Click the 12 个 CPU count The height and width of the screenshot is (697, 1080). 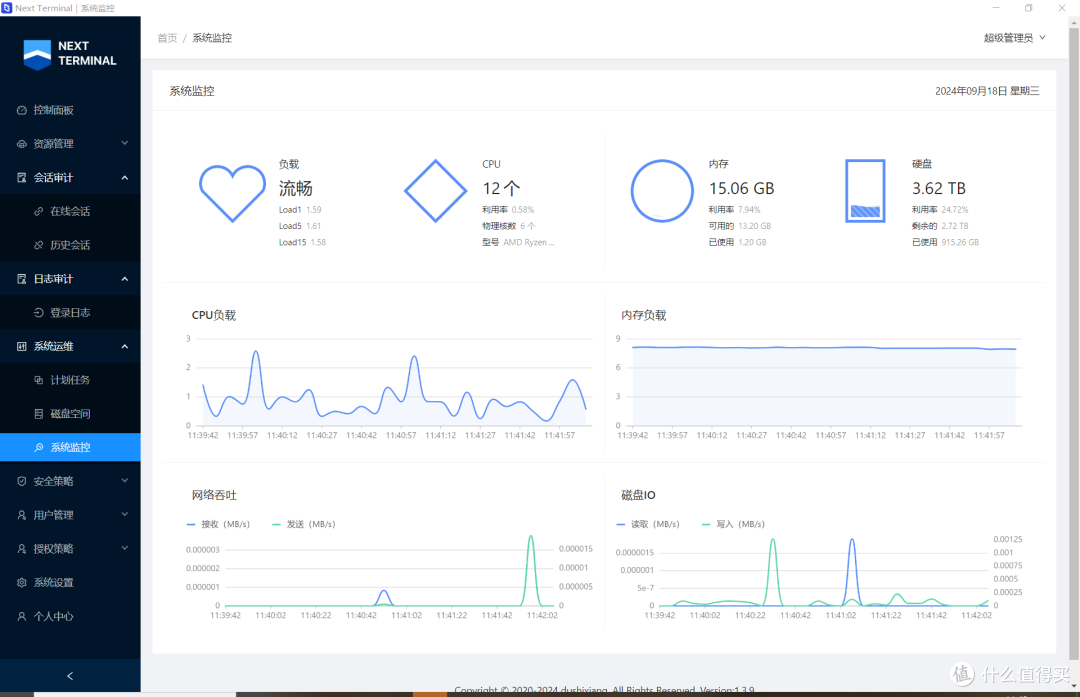(x=501, y=188)
